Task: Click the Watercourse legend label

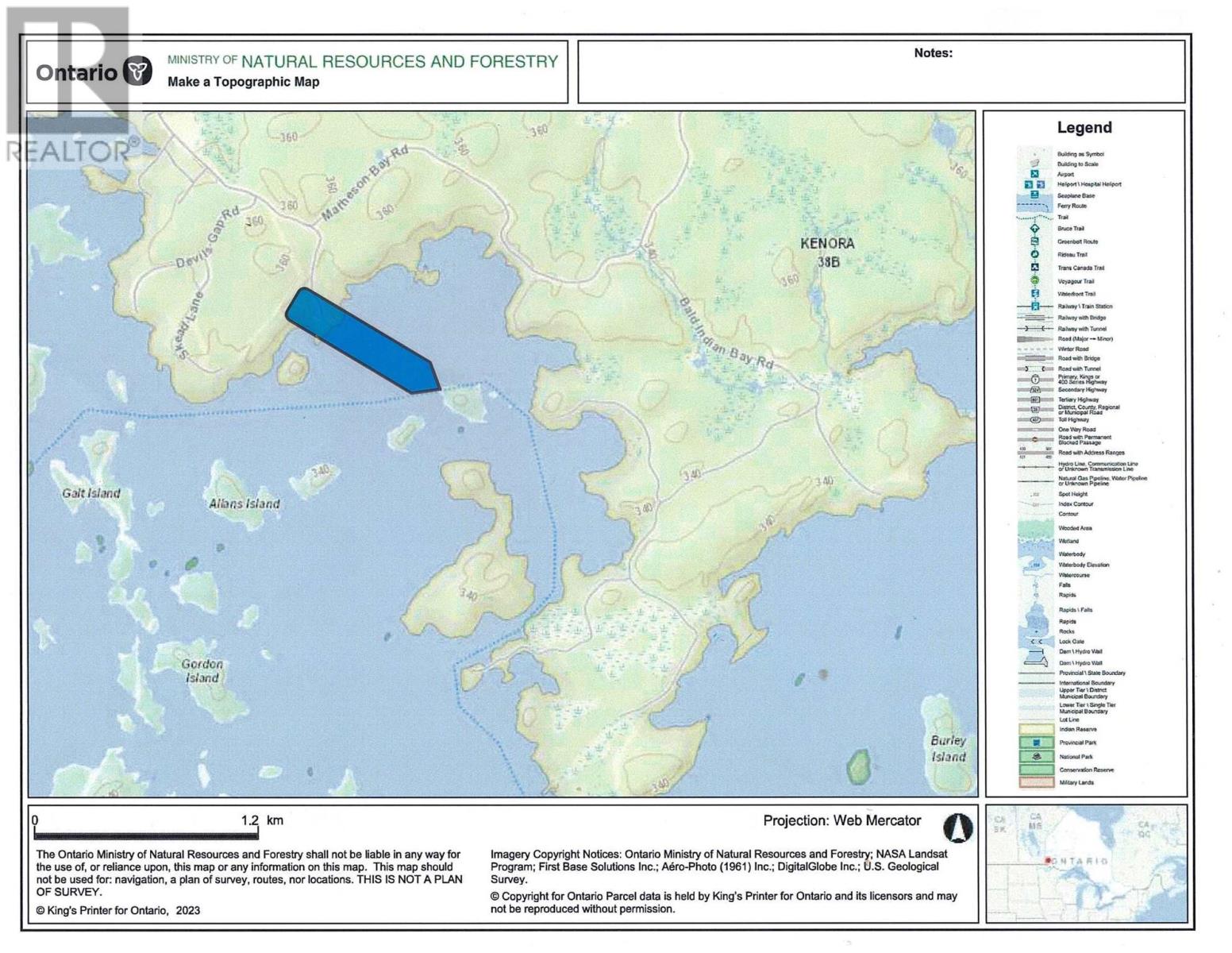Action: pyautogui.click(x=1074, y=575)
